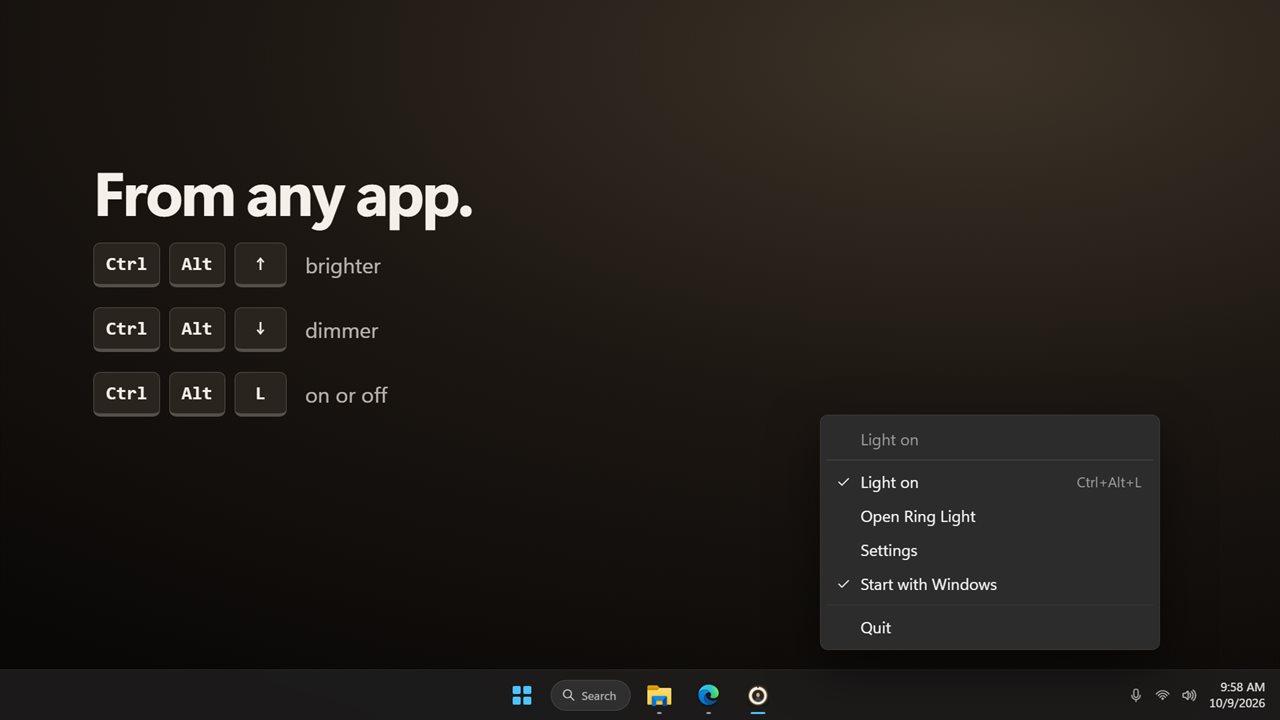This screenshot has height=720, width=1280.
Task: Click the 'dimmer' shortcut label
Action: 341,331
